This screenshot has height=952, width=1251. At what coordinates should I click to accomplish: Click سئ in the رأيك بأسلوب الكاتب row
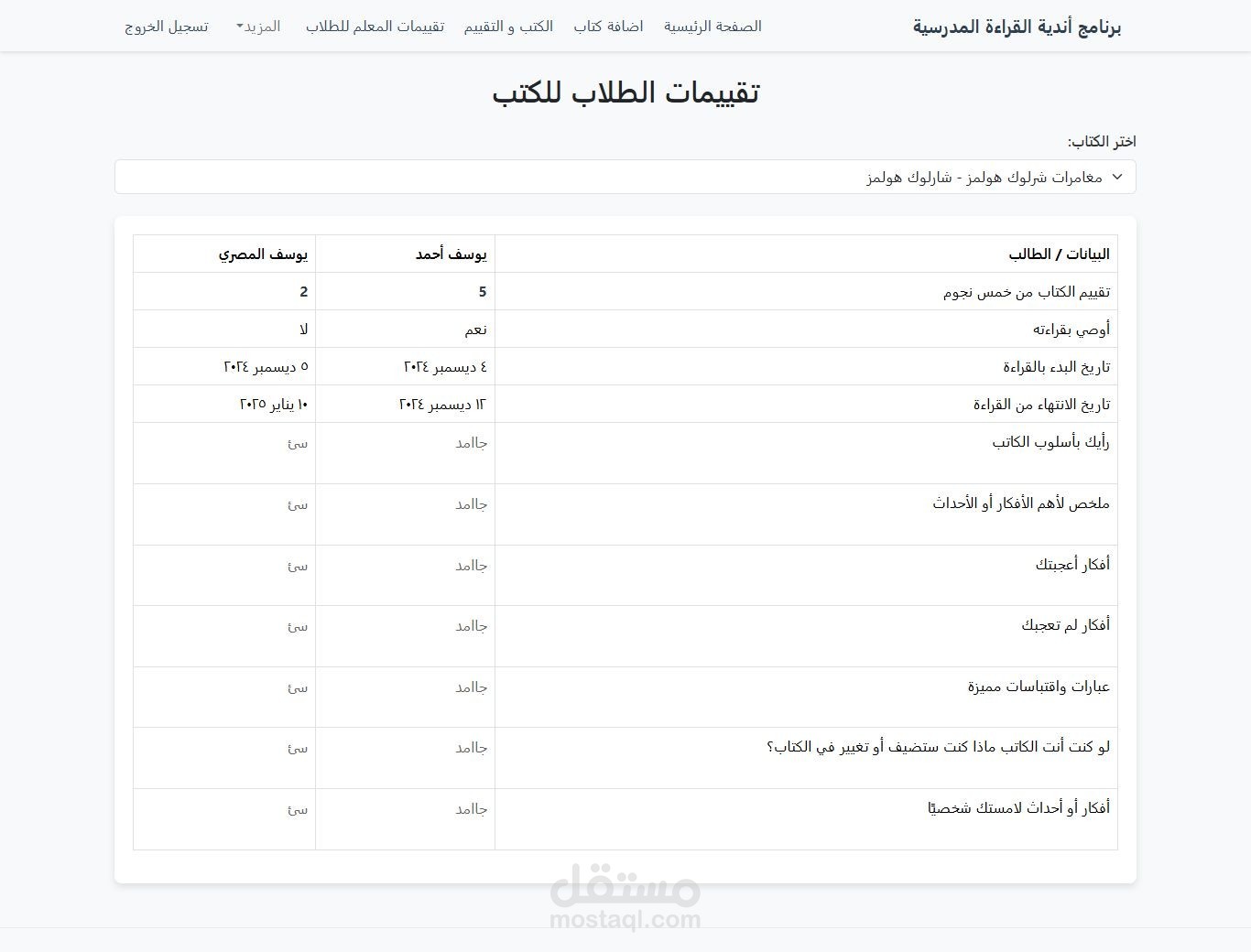(298, 443)
